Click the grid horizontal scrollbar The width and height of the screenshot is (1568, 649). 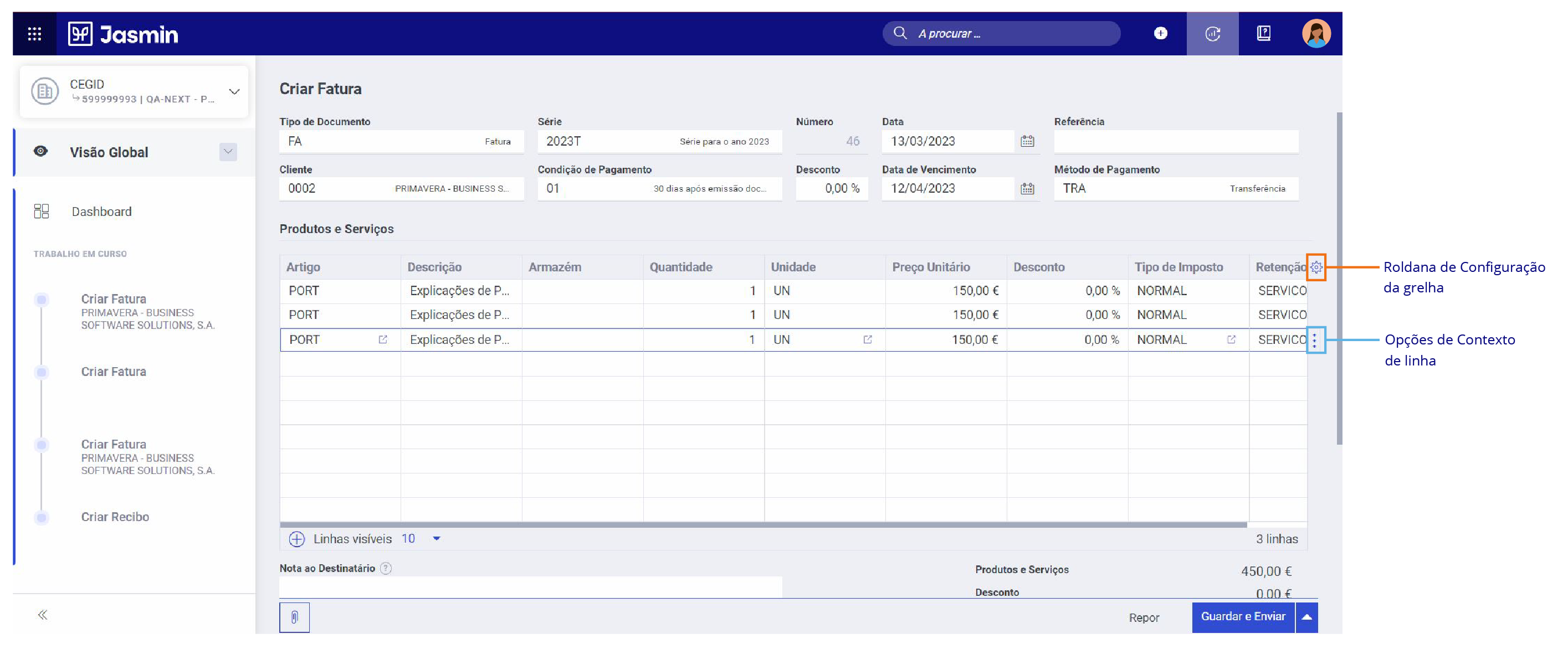tap(763, 524)
